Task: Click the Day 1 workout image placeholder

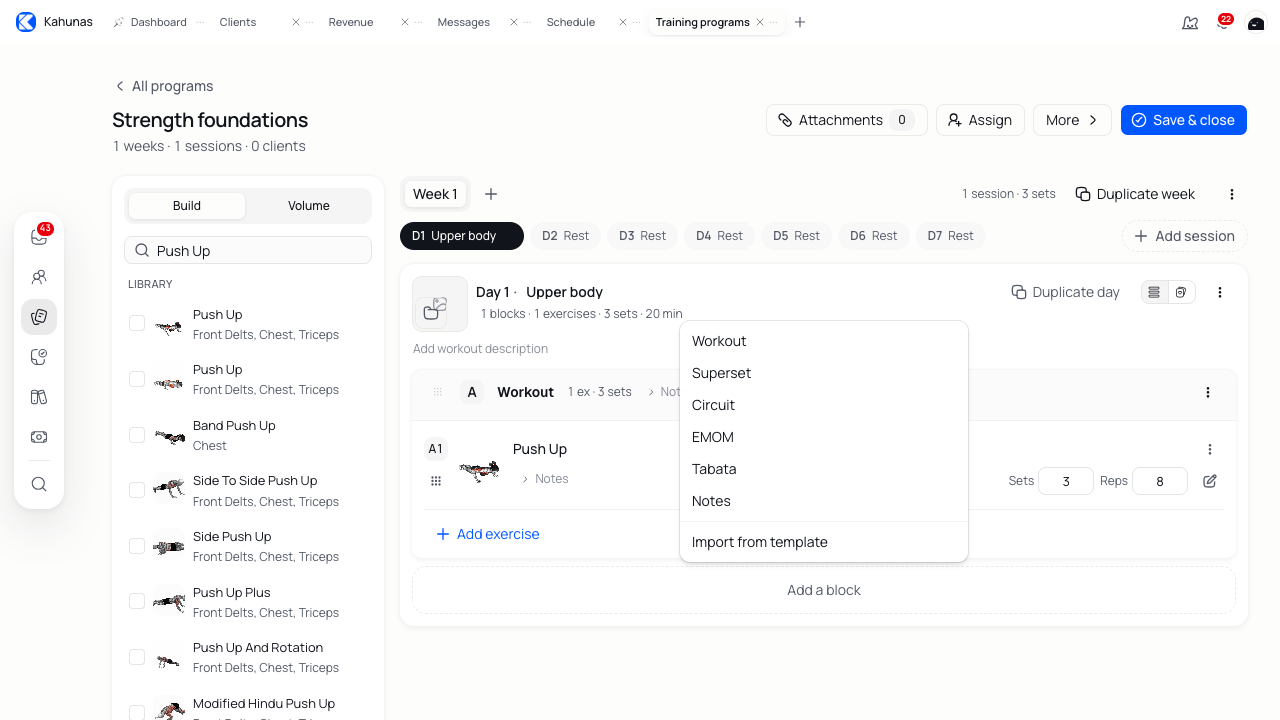Action: pyautogui.click(x=440, y=304)
